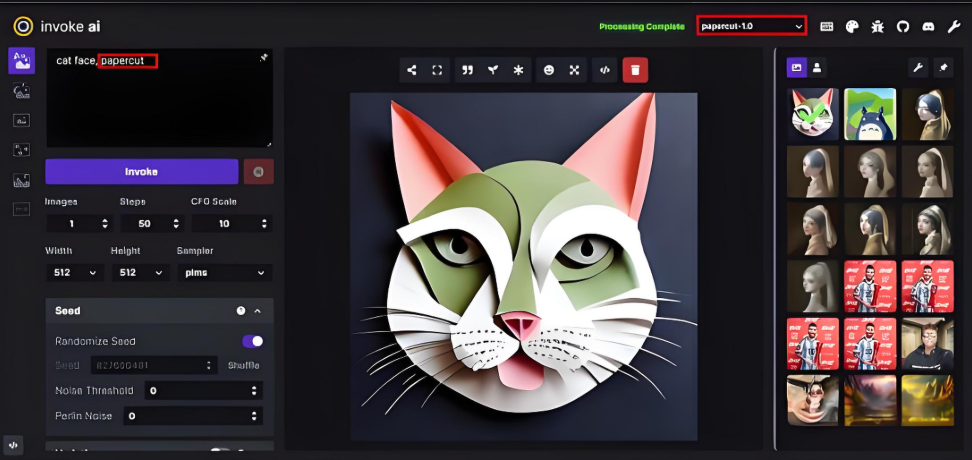
Task: Open the post-processing sidebar icon
Action: 21,180
